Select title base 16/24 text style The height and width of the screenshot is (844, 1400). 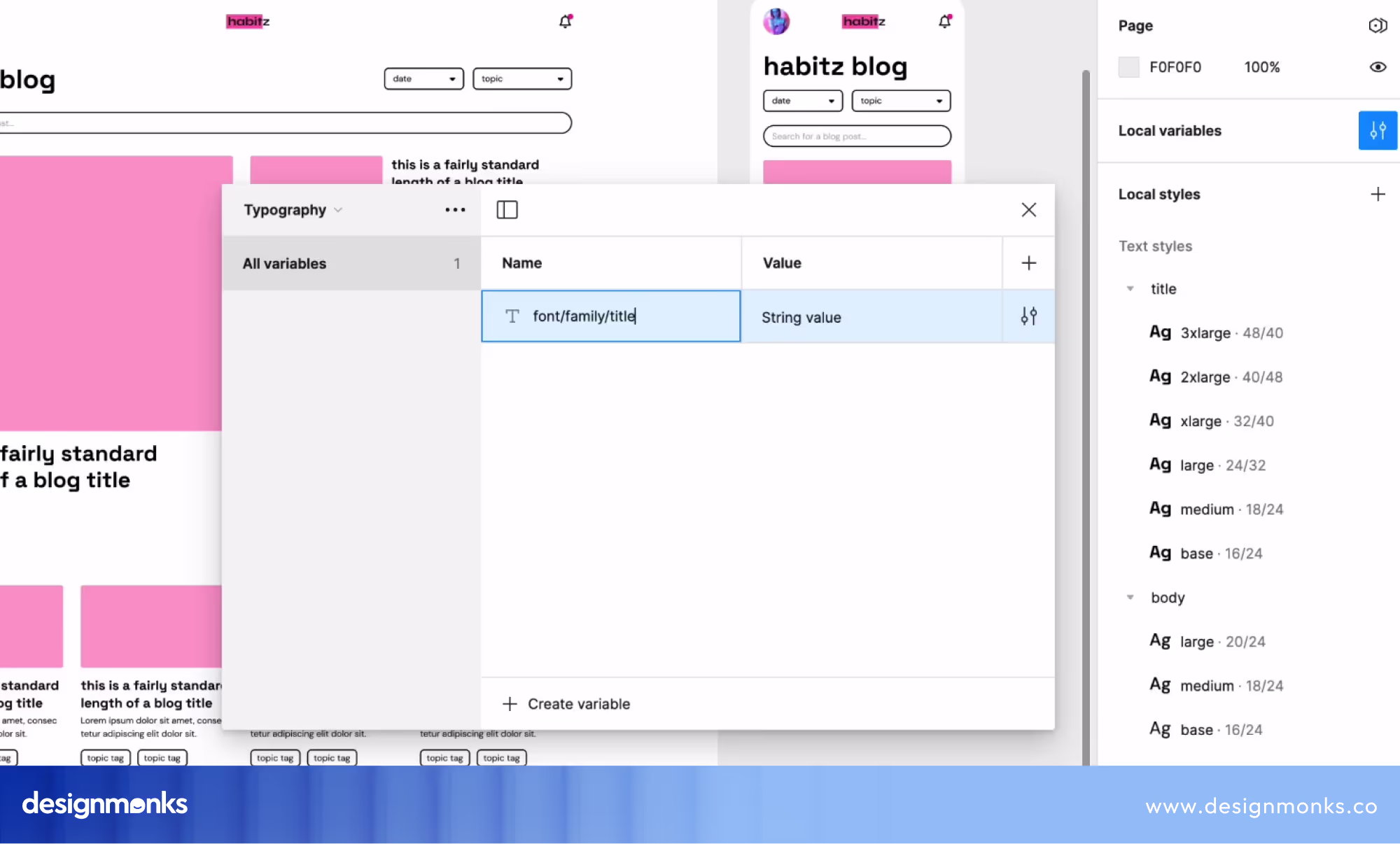point(1207,553)
